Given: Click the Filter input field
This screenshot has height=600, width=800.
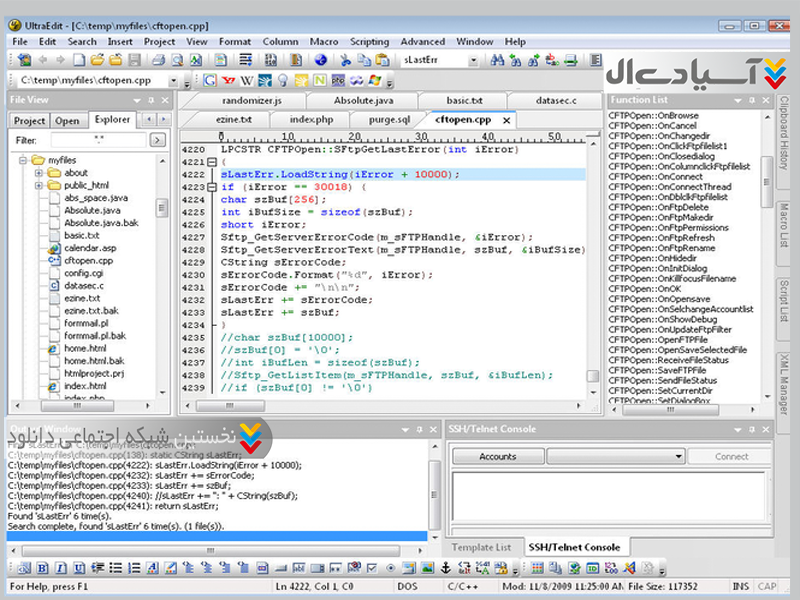Looking at the screenshot, I should pos(99,141).
